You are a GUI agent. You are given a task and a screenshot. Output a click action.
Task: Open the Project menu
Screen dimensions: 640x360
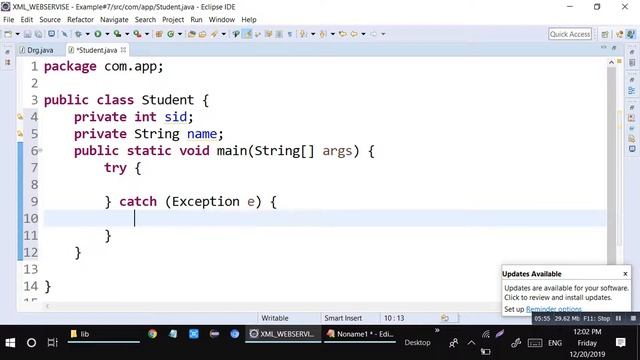coord(173,20)
